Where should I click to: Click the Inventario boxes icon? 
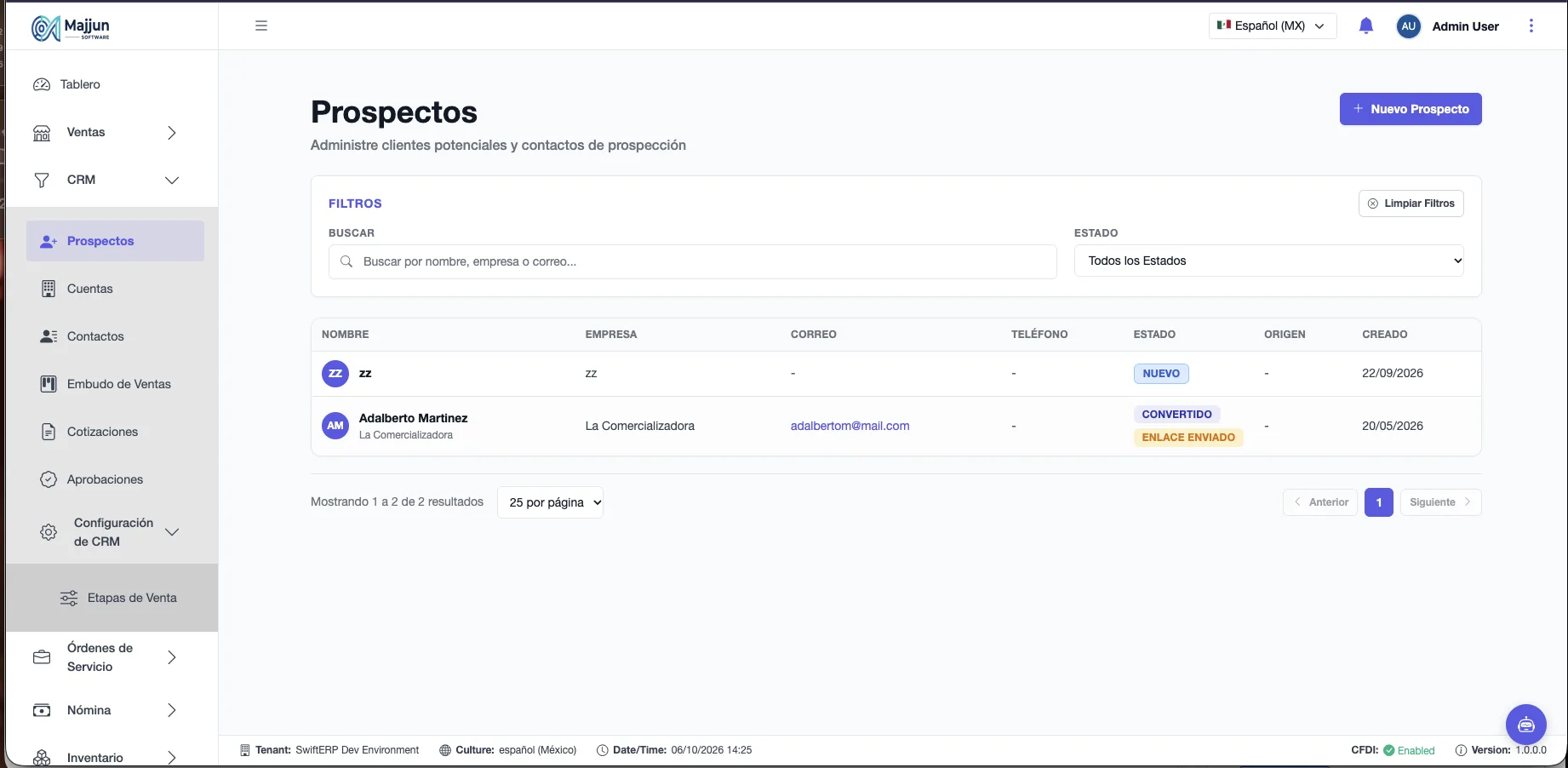click(x=42, y=758)
